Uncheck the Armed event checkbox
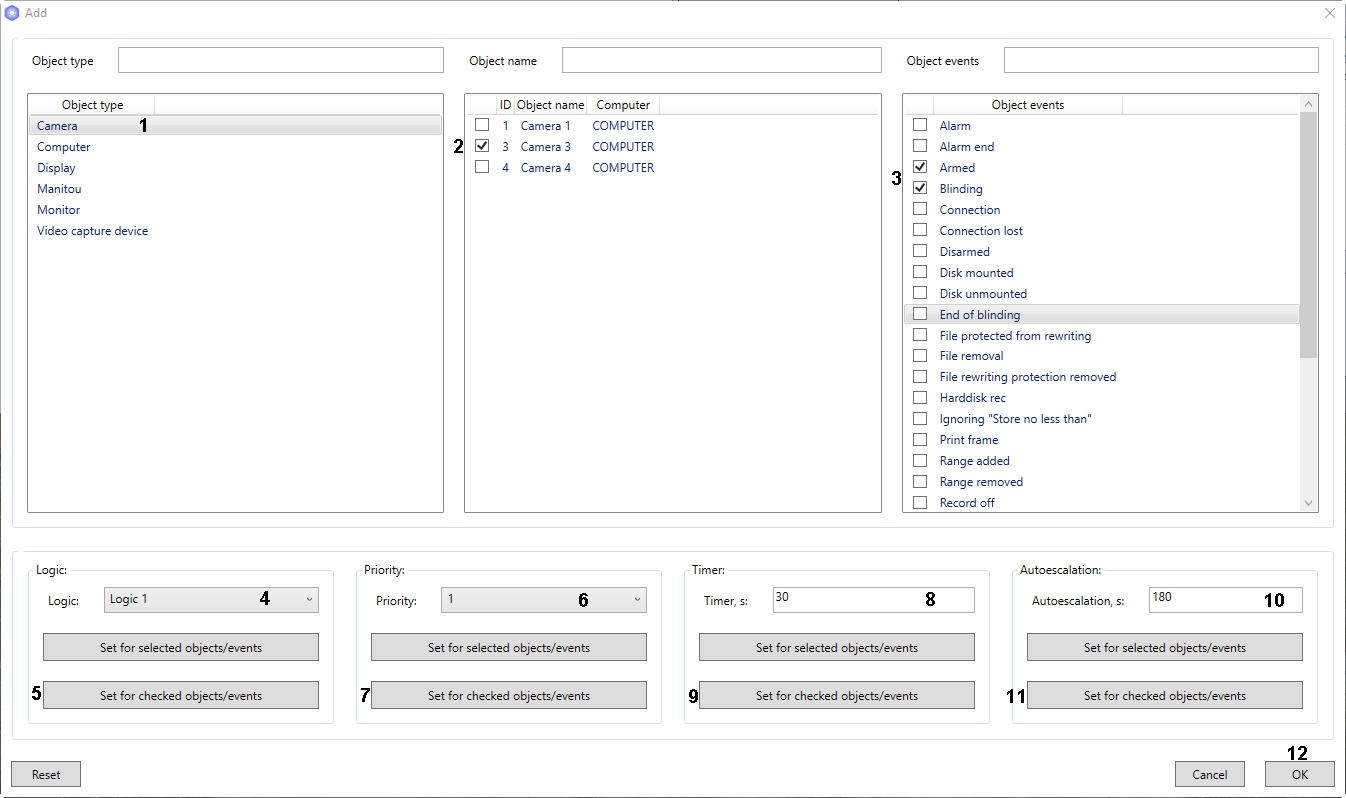1346x798 pixels. tap(920, 167)
